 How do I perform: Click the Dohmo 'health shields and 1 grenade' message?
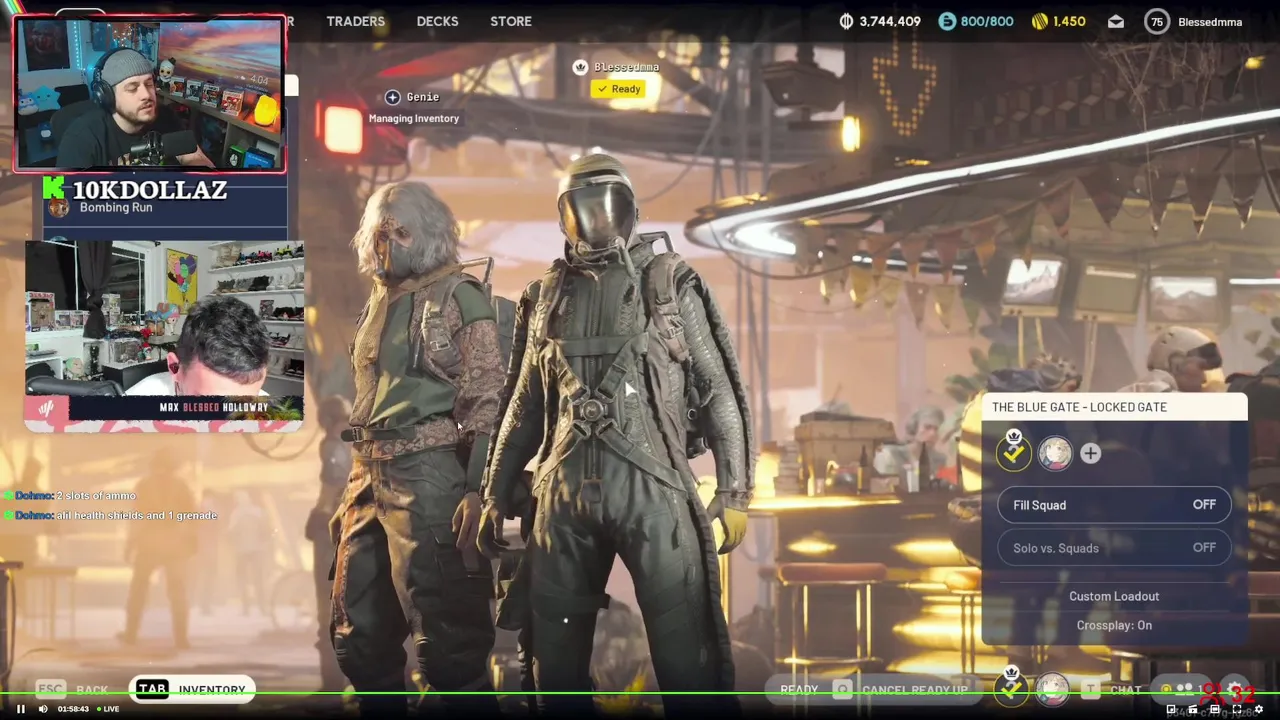coord(110,515)
